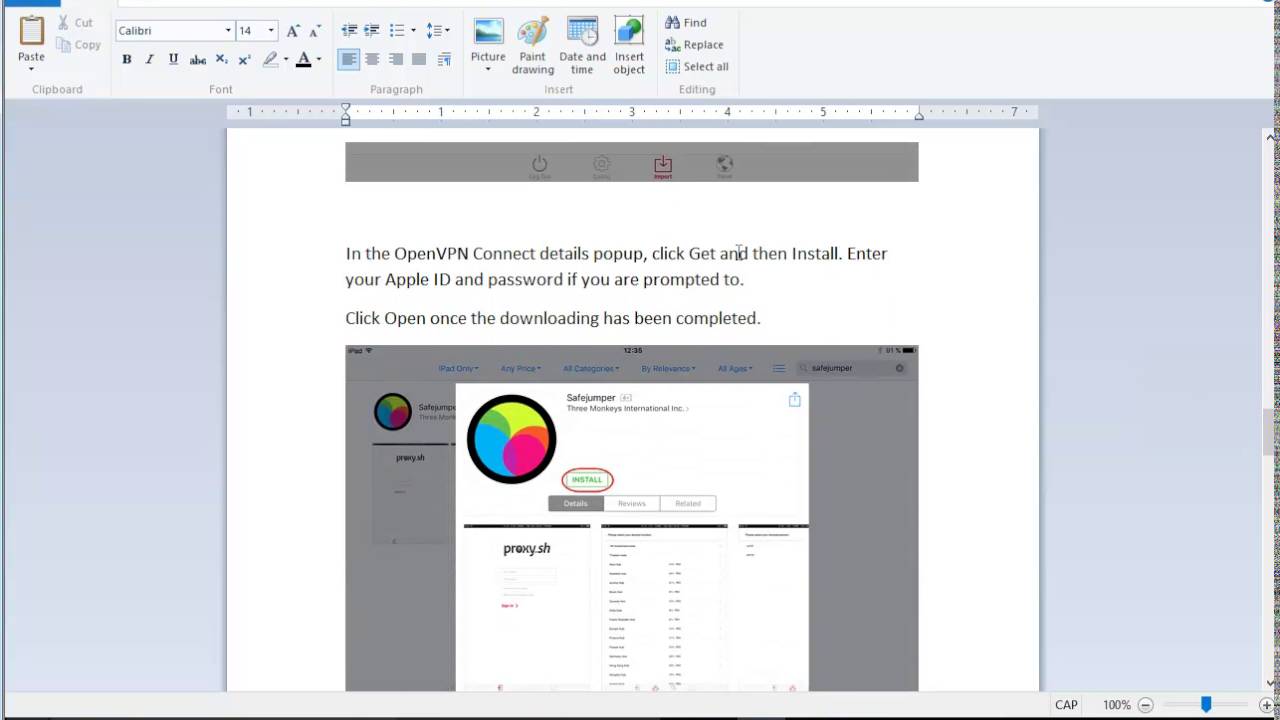The width and height of the screenshot is (1280, 720).
Task: Open the line spacing menu
Action: pyautogui.click(x=438, y=31)
